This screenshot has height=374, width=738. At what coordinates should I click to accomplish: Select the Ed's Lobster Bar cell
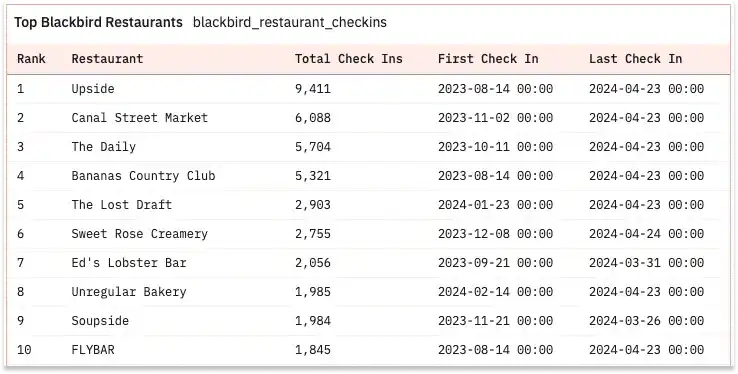pyautogui.click(x=129, y=263)
